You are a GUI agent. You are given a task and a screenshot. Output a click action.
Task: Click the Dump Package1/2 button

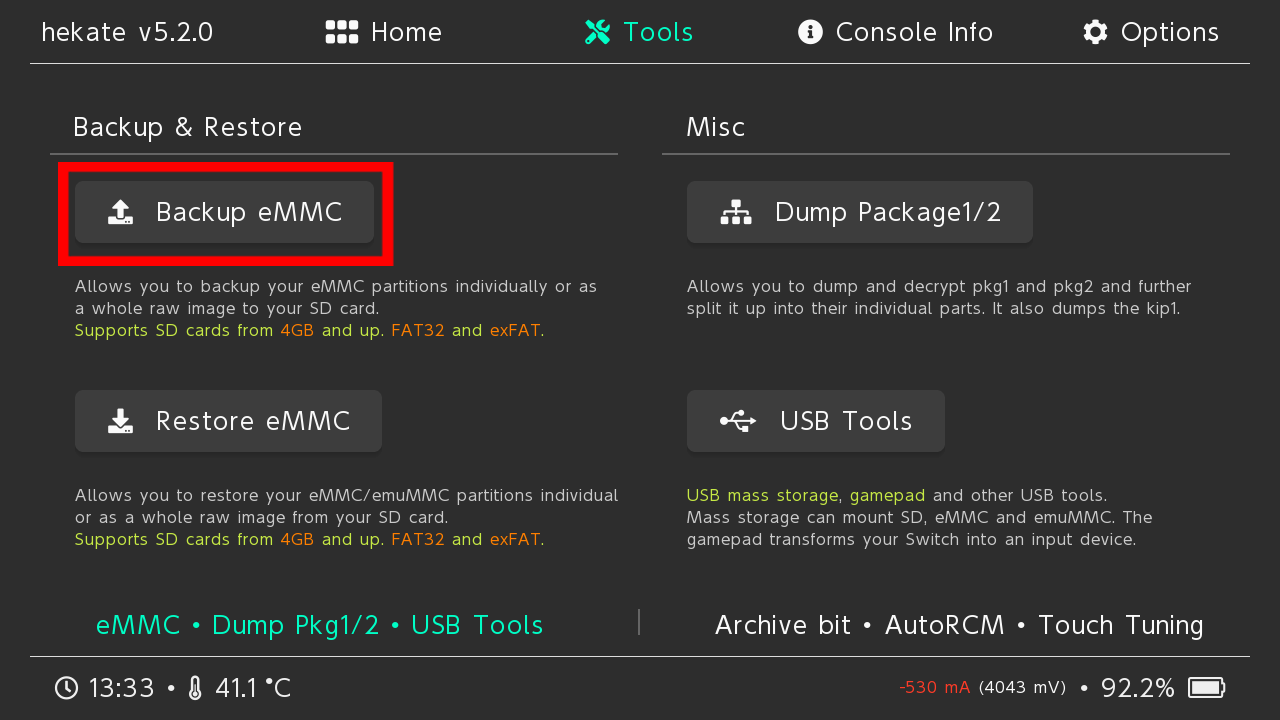click(860, 212)
